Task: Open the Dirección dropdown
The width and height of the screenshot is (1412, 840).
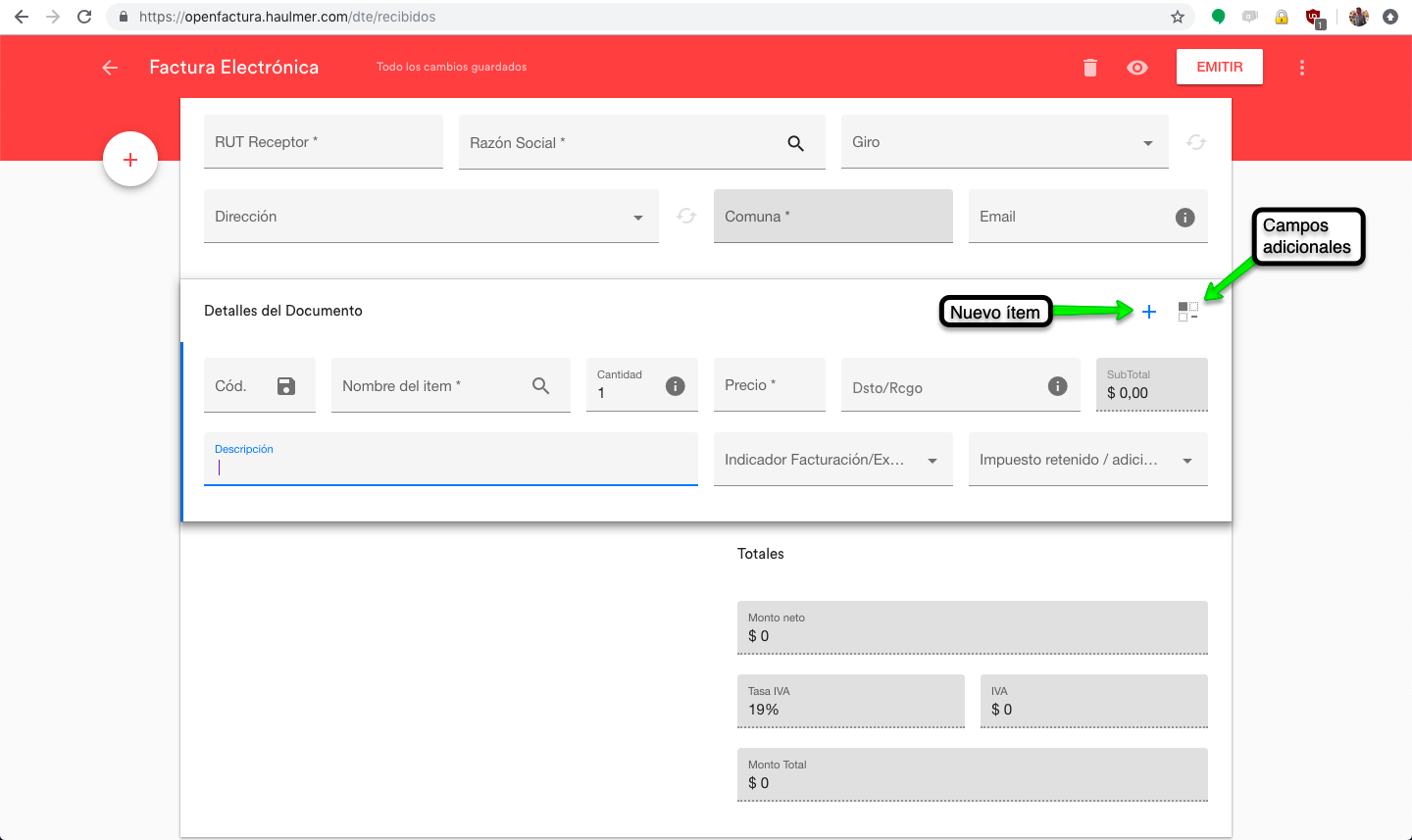Action: click(x=637, y=218)
